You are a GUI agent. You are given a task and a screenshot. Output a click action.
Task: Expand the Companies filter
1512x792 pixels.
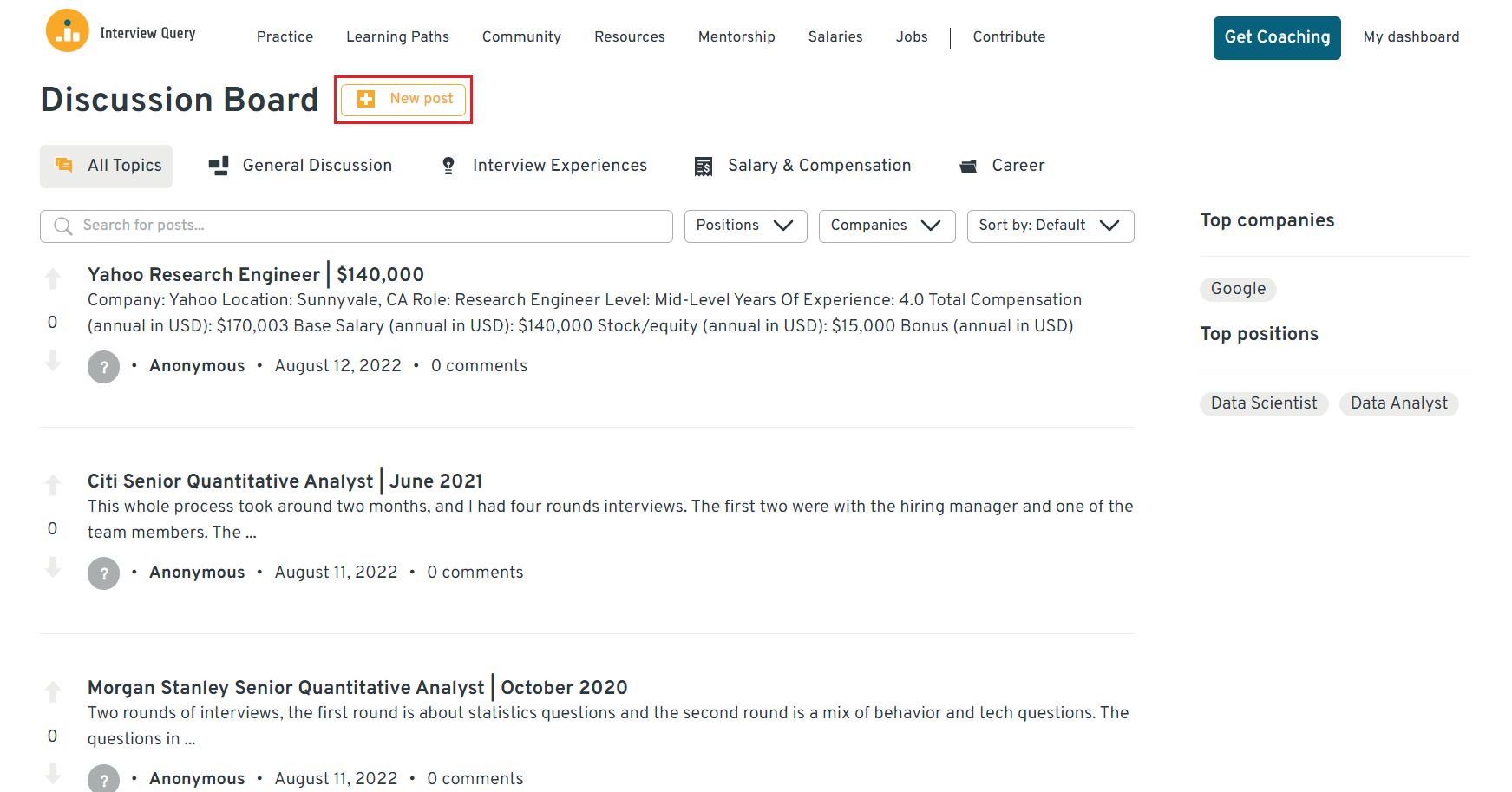[886, 226]
